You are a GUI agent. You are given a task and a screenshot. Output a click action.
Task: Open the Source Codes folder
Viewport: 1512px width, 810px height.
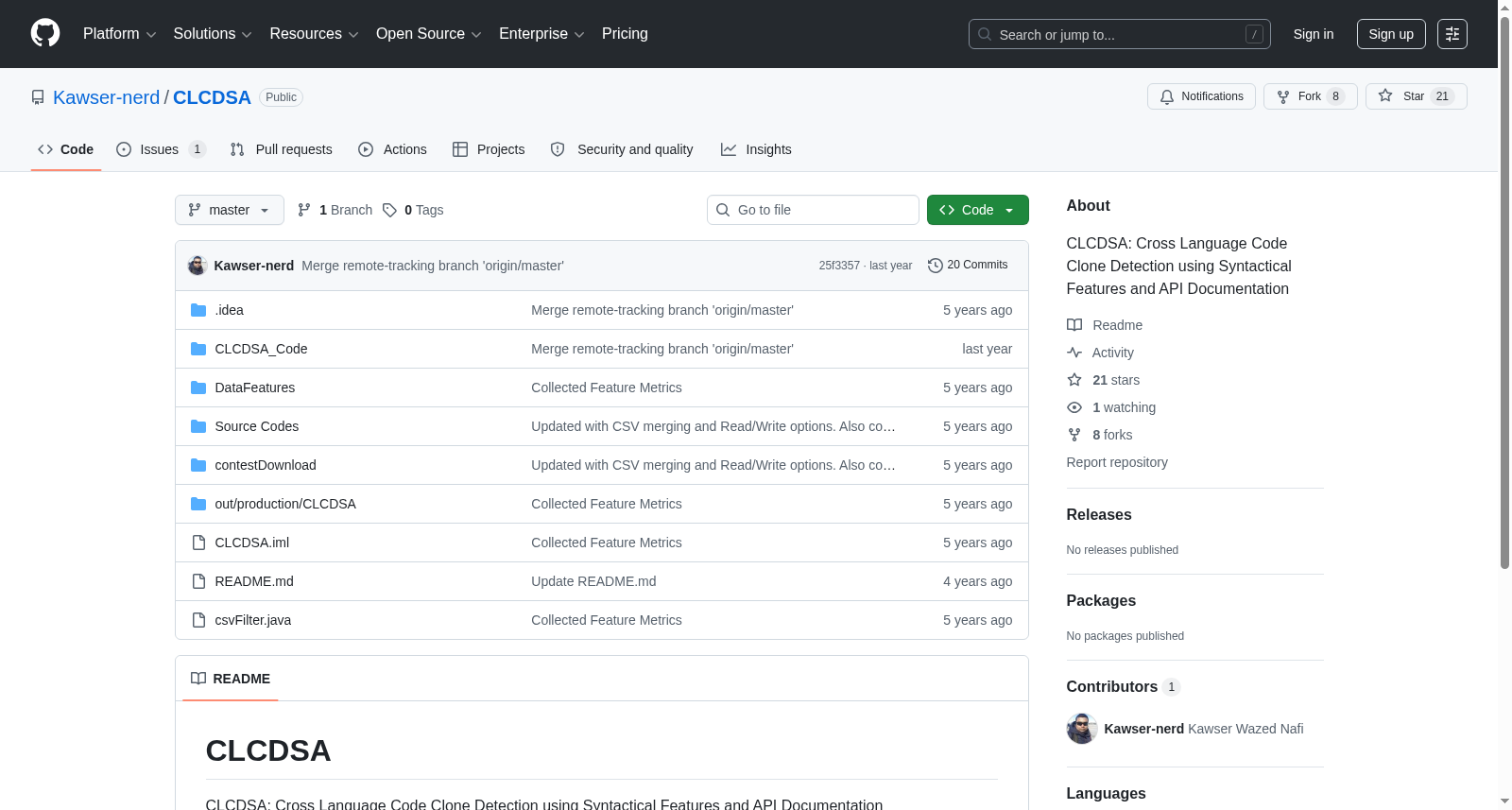pos(257,426)
